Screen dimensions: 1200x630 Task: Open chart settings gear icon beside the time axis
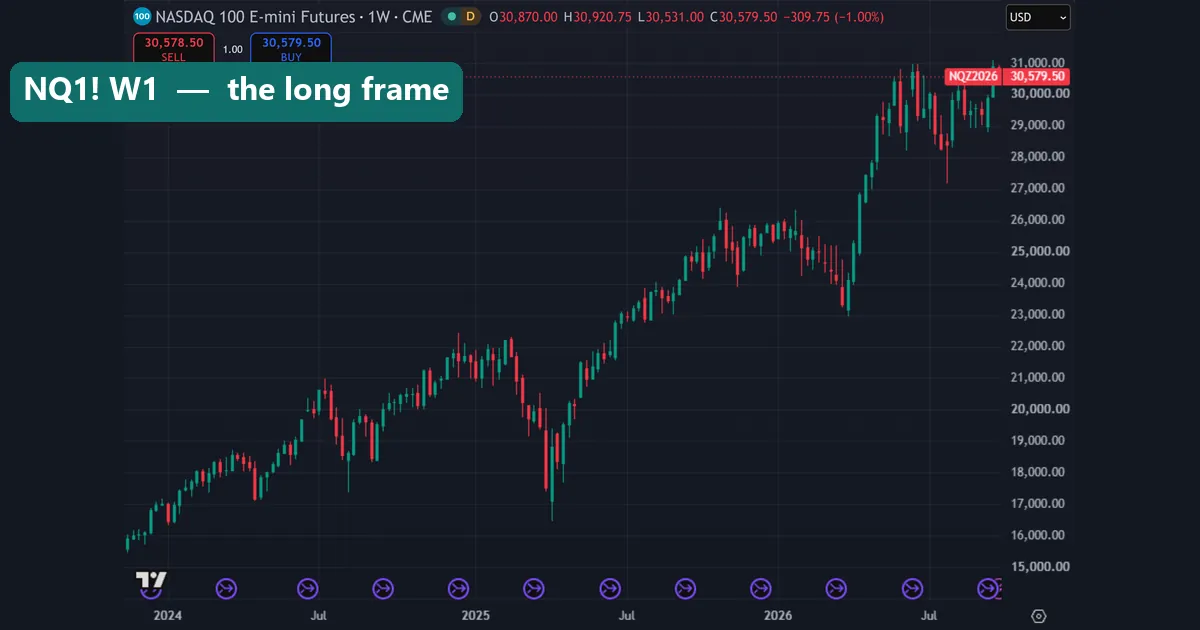tap(1039, 616)
